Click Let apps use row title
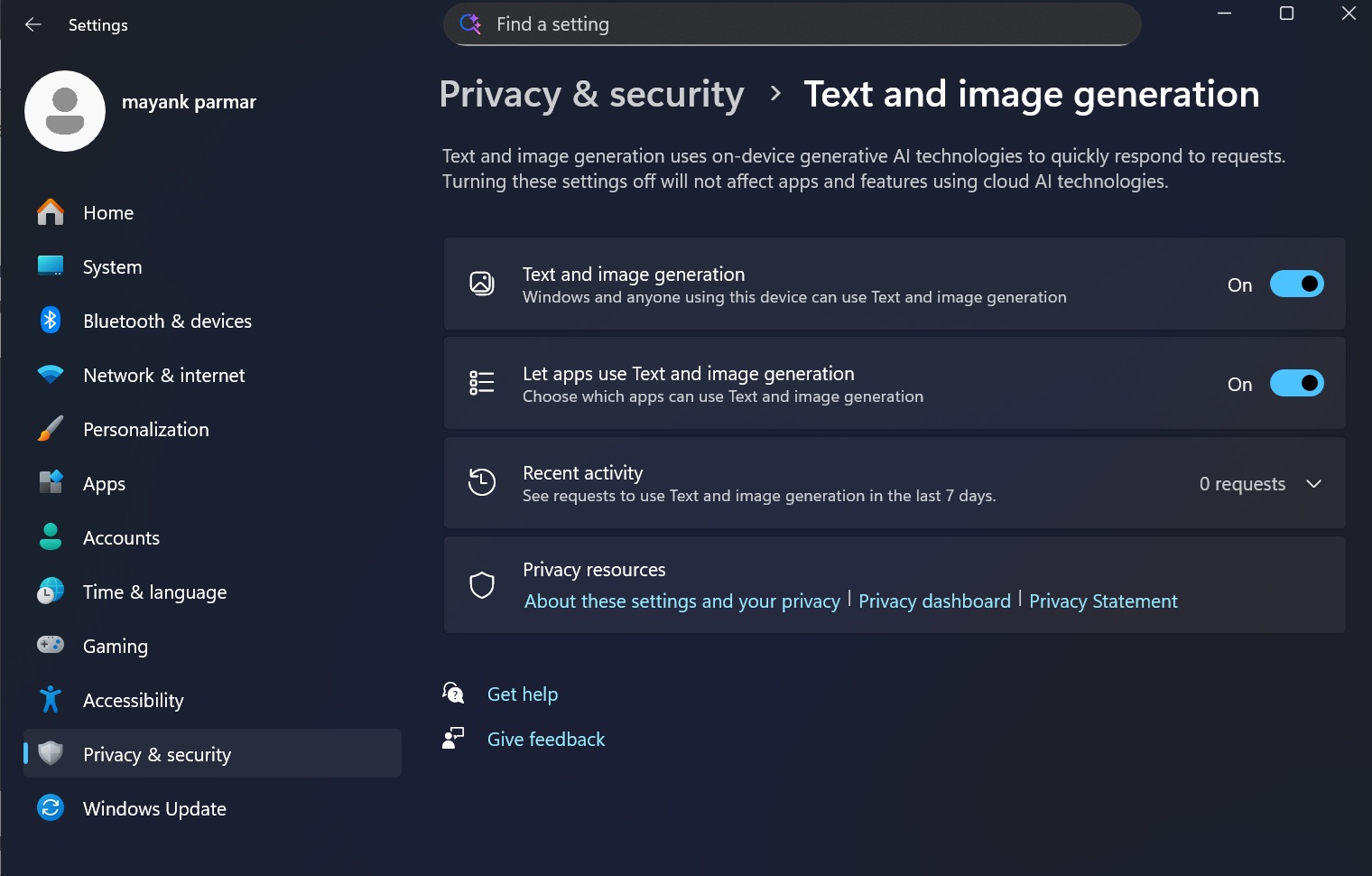 point(689,374)
